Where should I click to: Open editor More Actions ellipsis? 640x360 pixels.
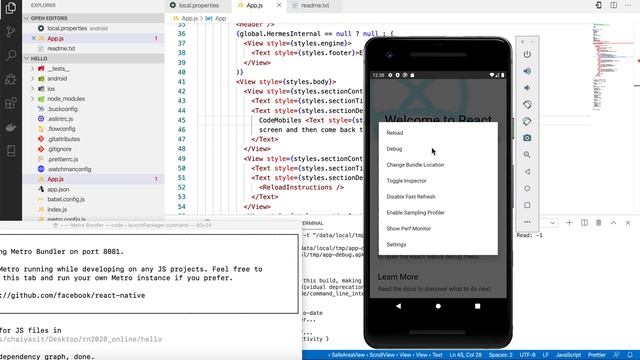pyautogui.click(x=628, y=5)
